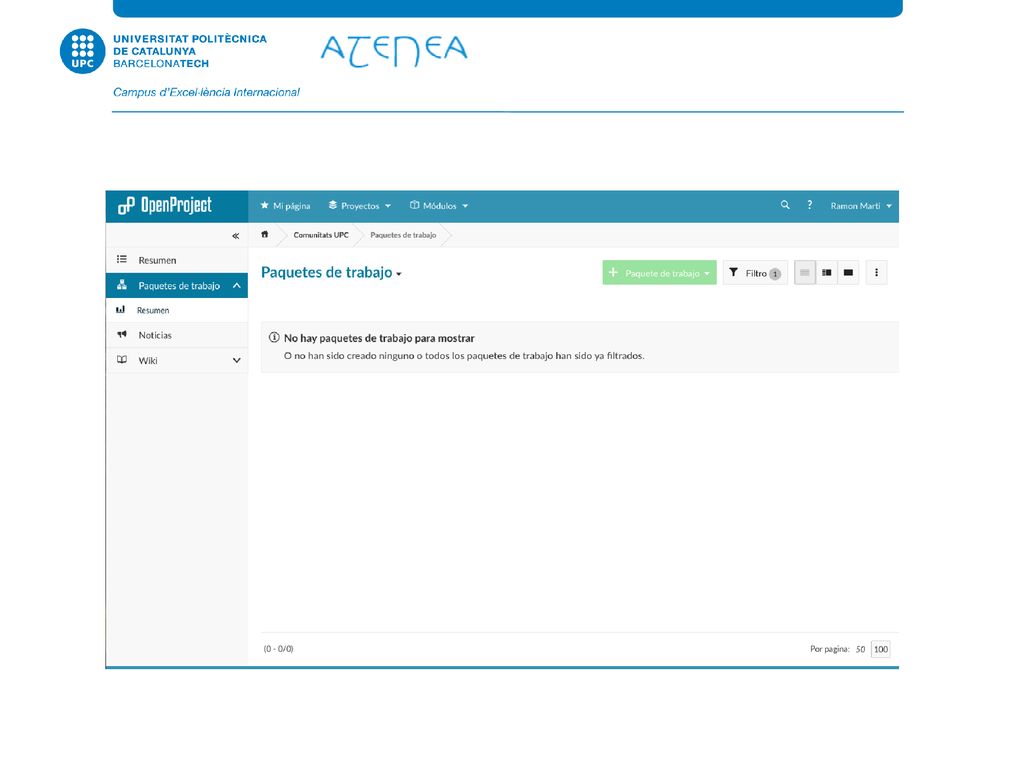Open Ramon Marti user menu
The width and height of the screenshot is (1024, 768).
(x=861, y=206)
